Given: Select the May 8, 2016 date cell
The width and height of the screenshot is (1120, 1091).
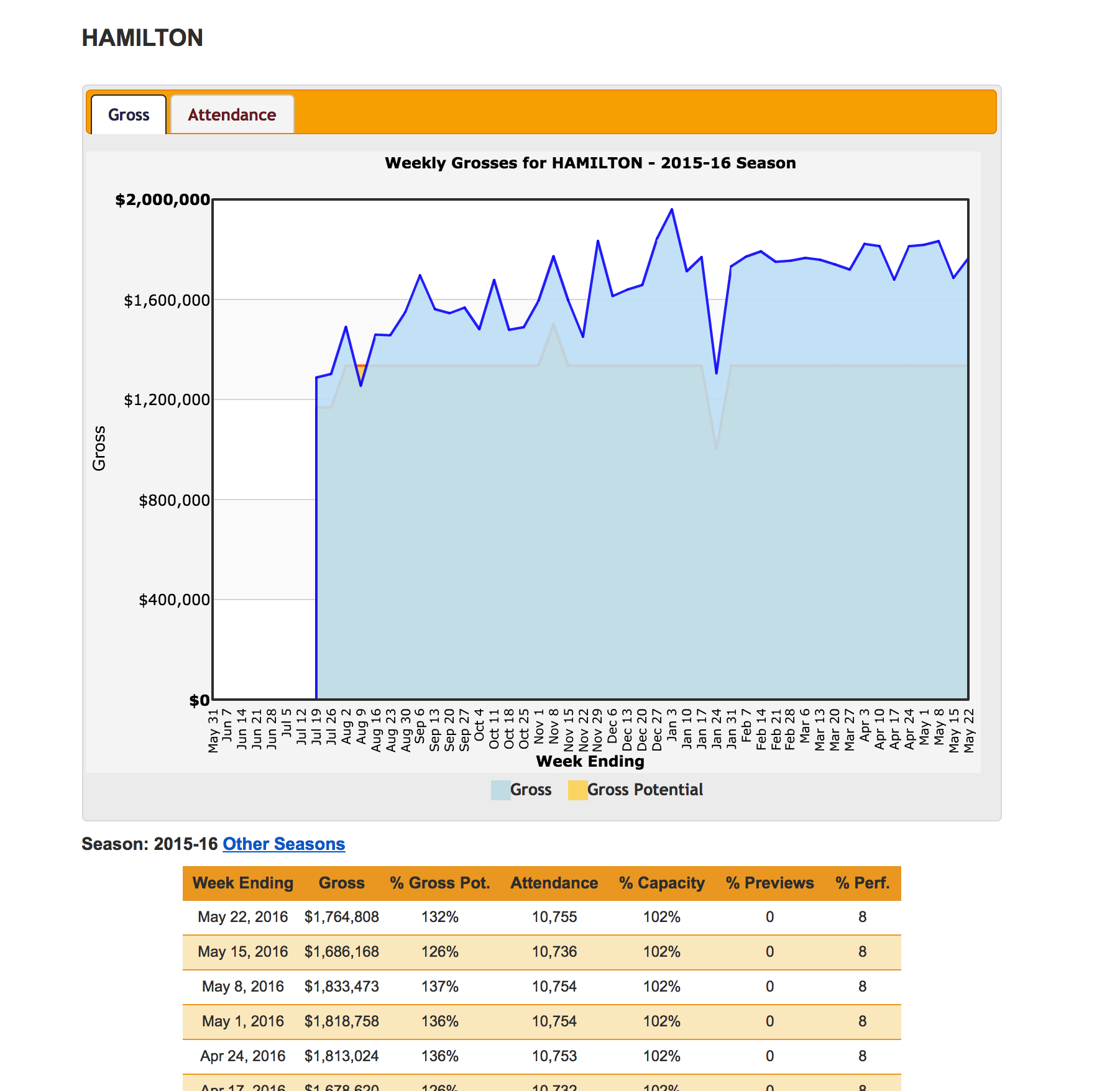Looking at the screenshot, I should point(242,987).
